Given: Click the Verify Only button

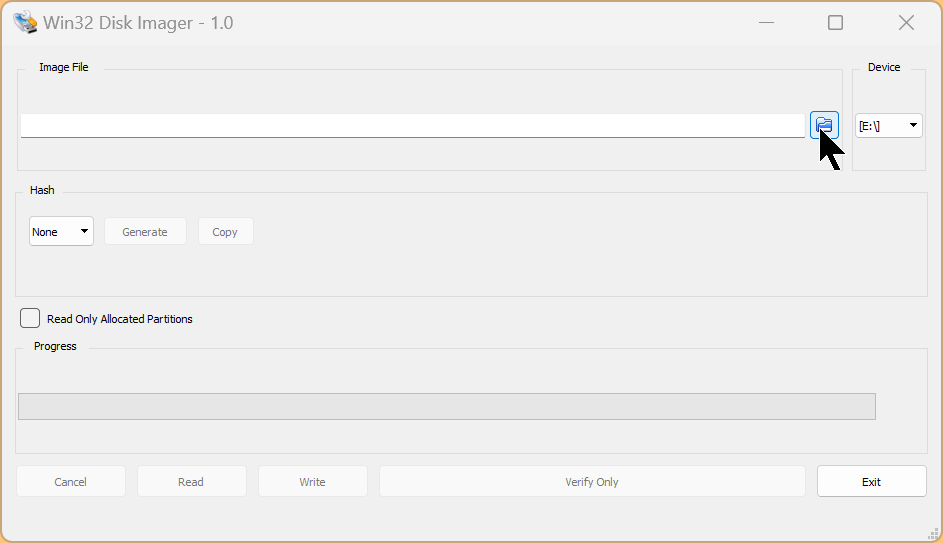Looking at the screenshot, I should click(x=592, y=481).
